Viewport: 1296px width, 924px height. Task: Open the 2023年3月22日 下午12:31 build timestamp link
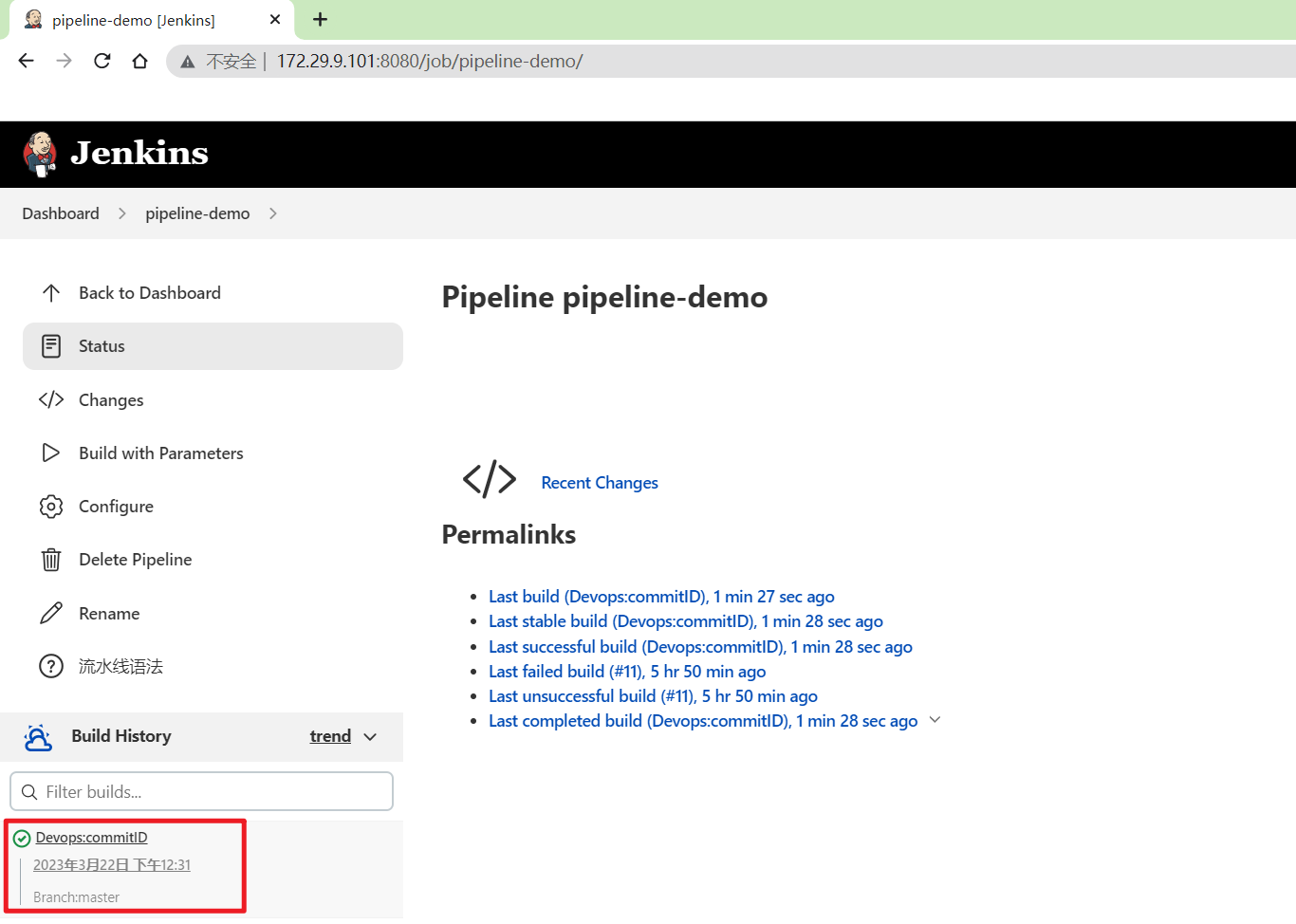[x=112, y=865]
